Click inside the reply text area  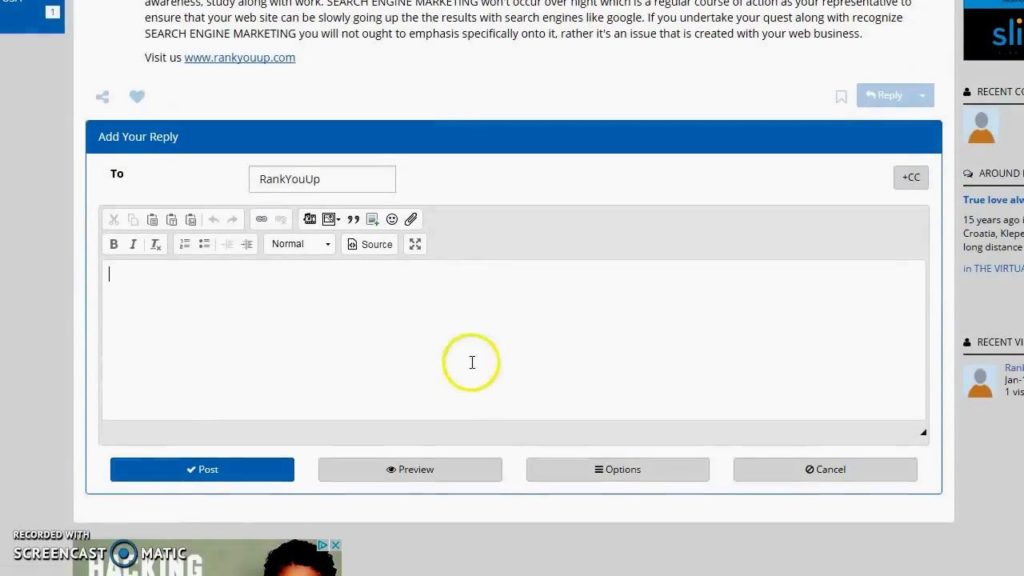(513, 340)
